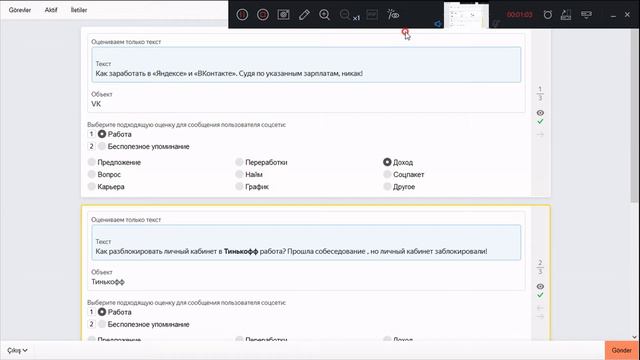
Task: Select the pencil drawing tool
Action: [x=304, y=15]
